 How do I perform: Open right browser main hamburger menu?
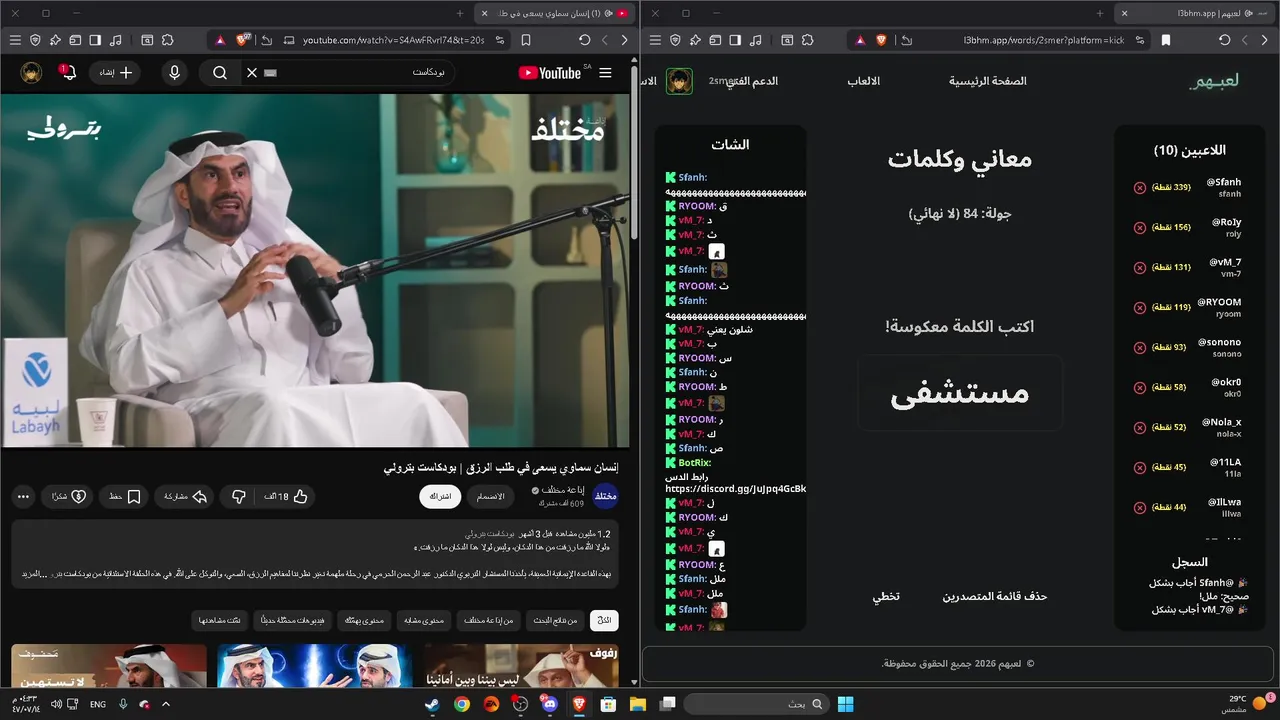click(655, 40)
